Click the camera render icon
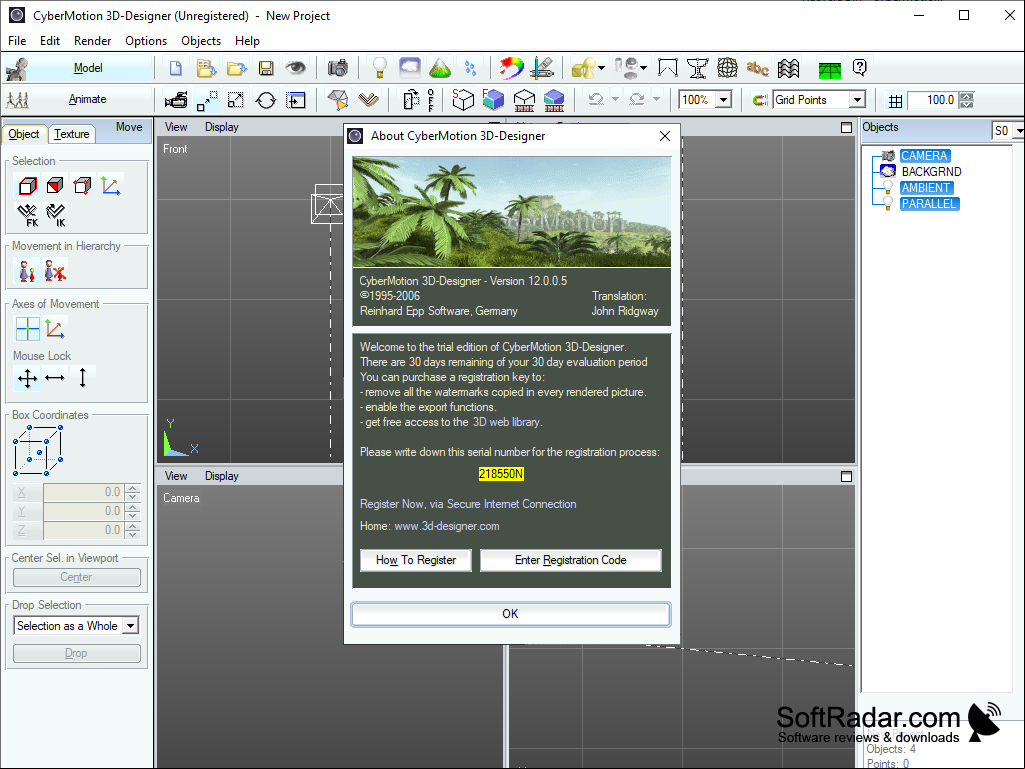 [338, 68]
